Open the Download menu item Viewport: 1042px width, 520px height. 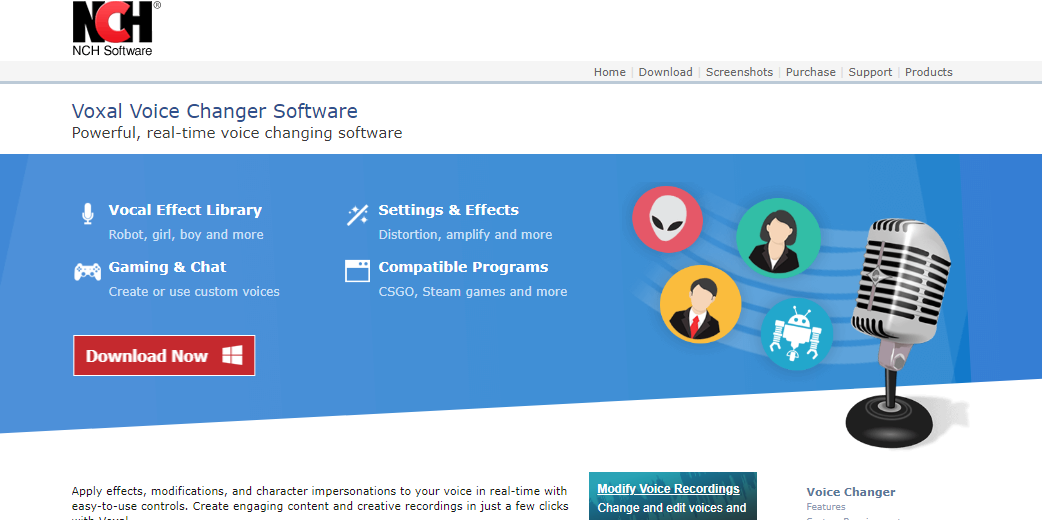[x=665, y=72]
